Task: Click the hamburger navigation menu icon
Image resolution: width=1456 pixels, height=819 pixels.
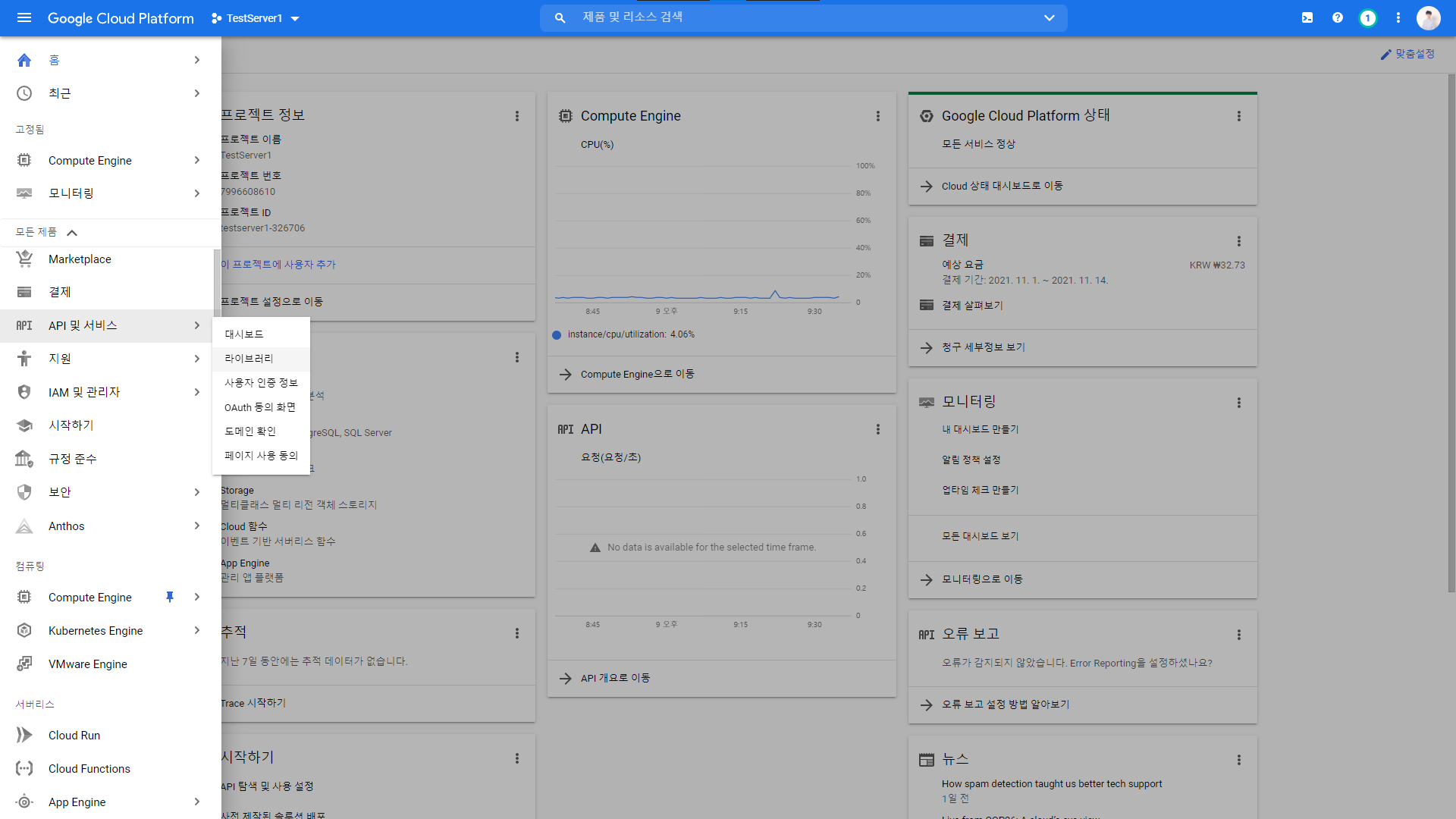Action: tap(24, 17)
